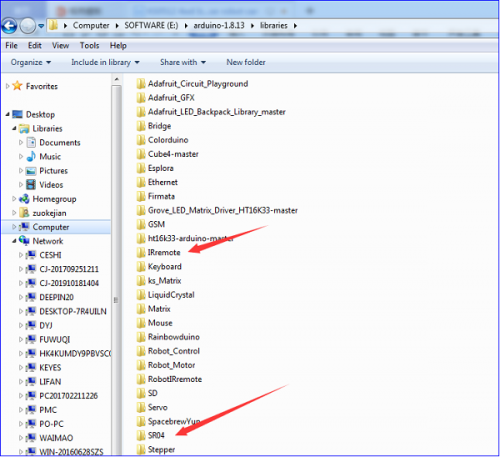Click libraries in the address bar path
This screenshot has height=457, width=500.
[274, 26]
